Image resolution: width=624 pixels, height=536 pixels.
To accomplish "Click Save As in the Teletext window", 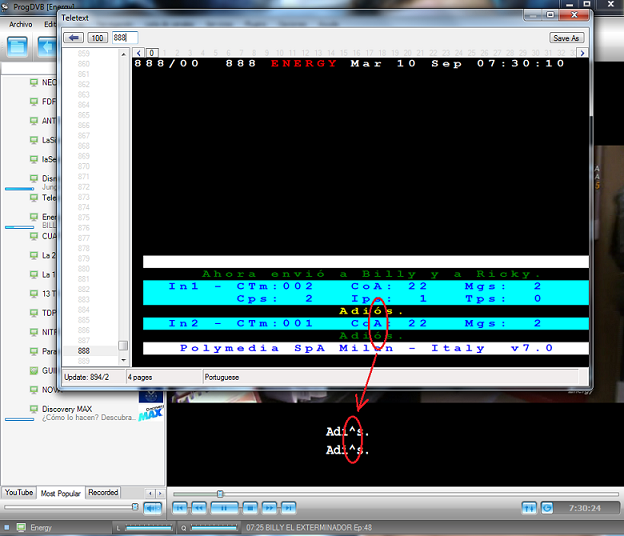I will tap(565, 38).
